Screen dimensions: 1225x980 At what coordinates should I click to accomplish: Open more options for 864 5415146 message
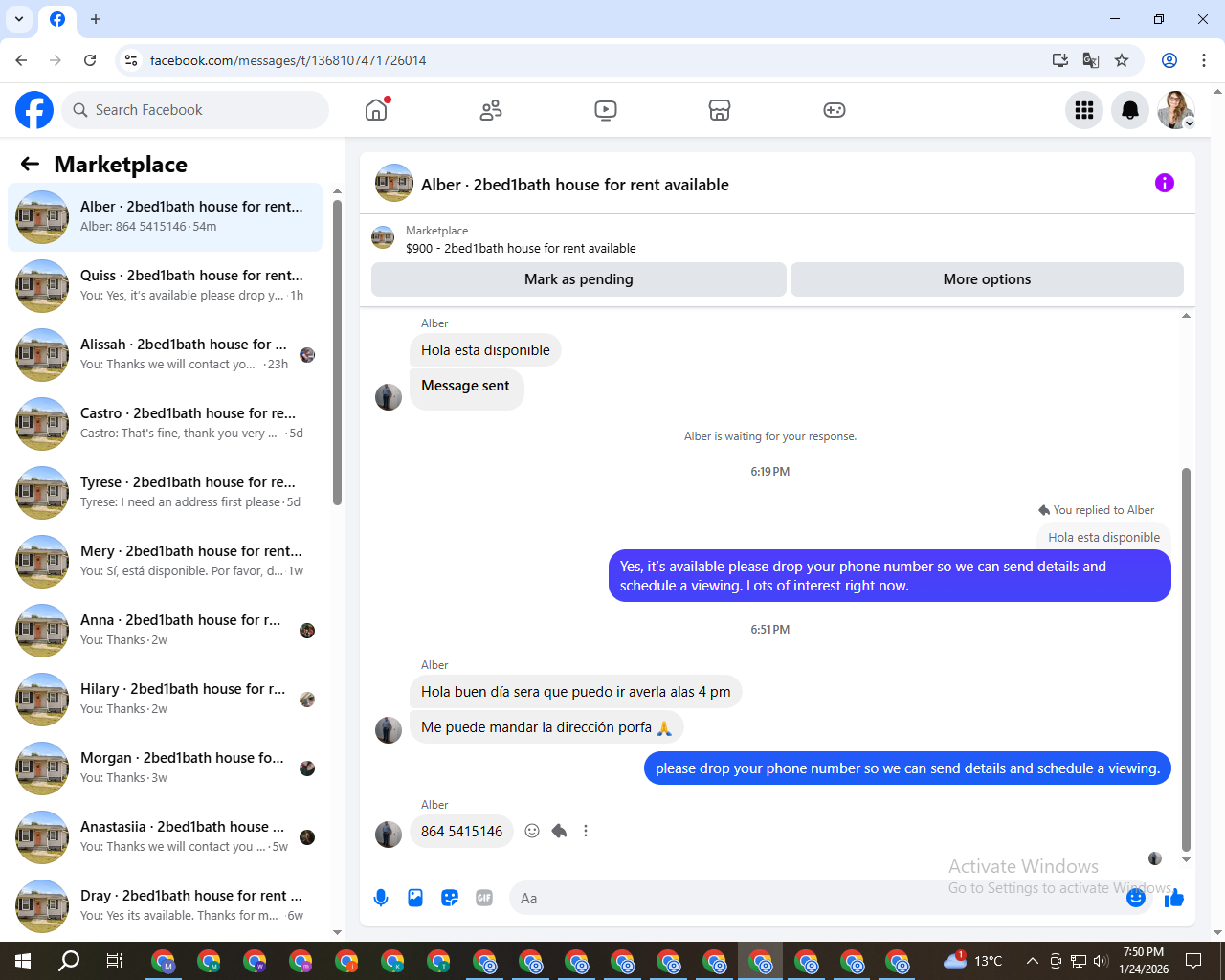[x=586, y=831]
